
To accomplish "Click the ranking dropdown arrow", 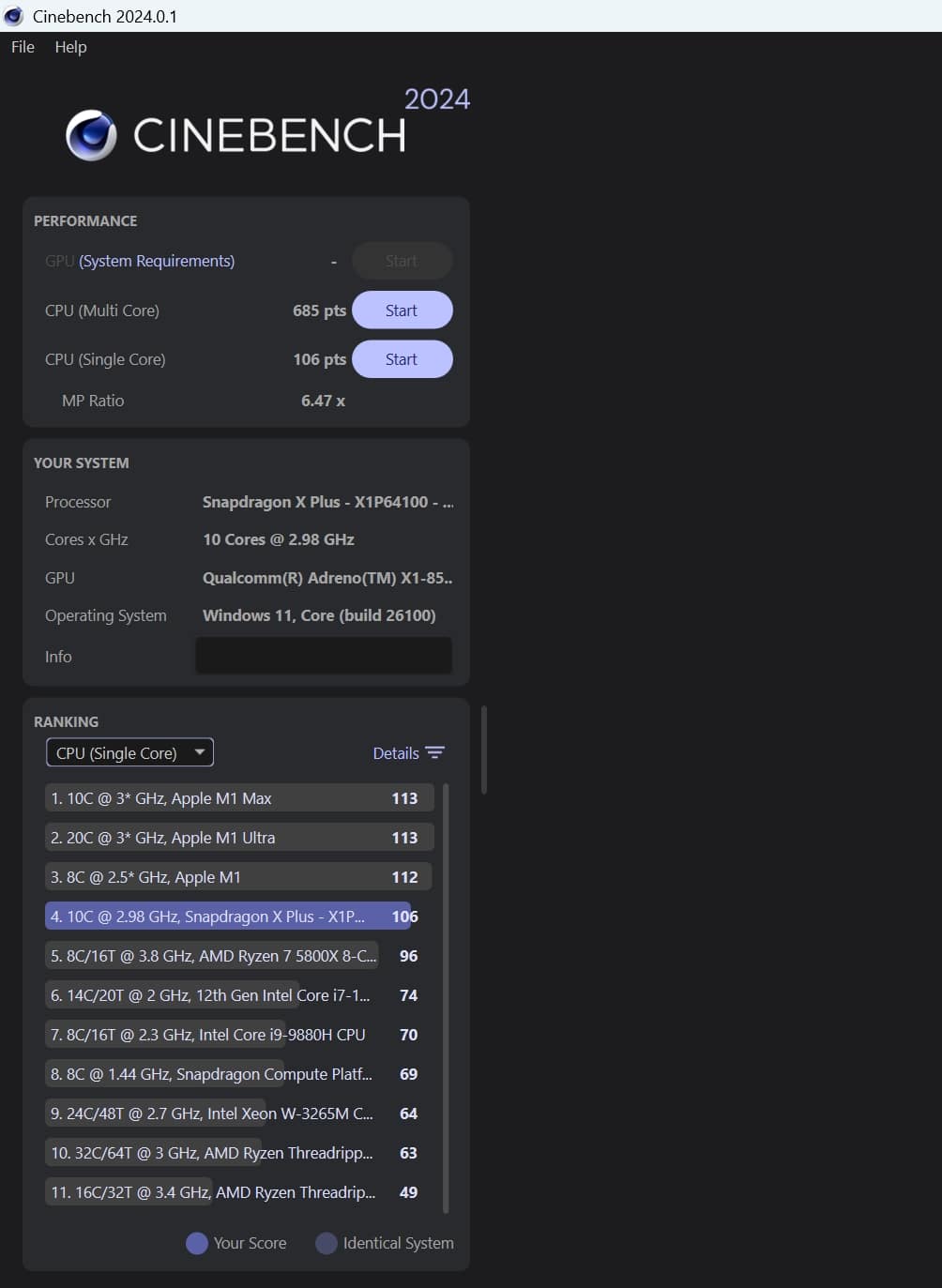I will pyautogui.click(x=199, y=752).
